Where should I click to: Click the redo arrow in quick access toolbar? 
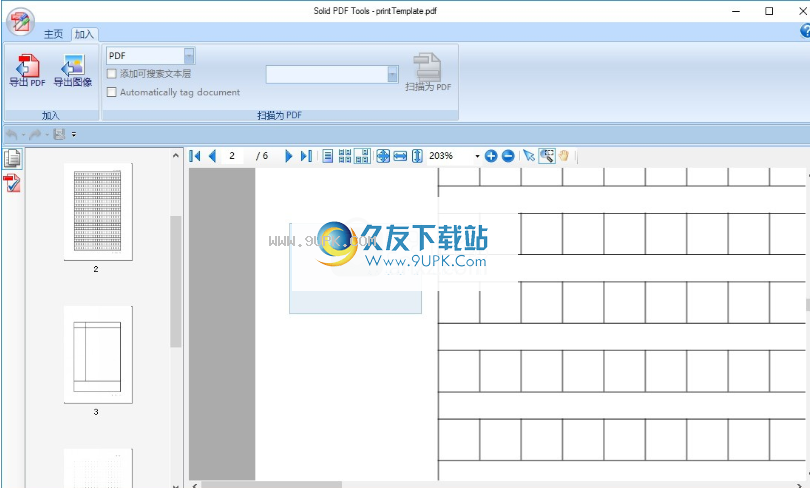click(35, 135)
